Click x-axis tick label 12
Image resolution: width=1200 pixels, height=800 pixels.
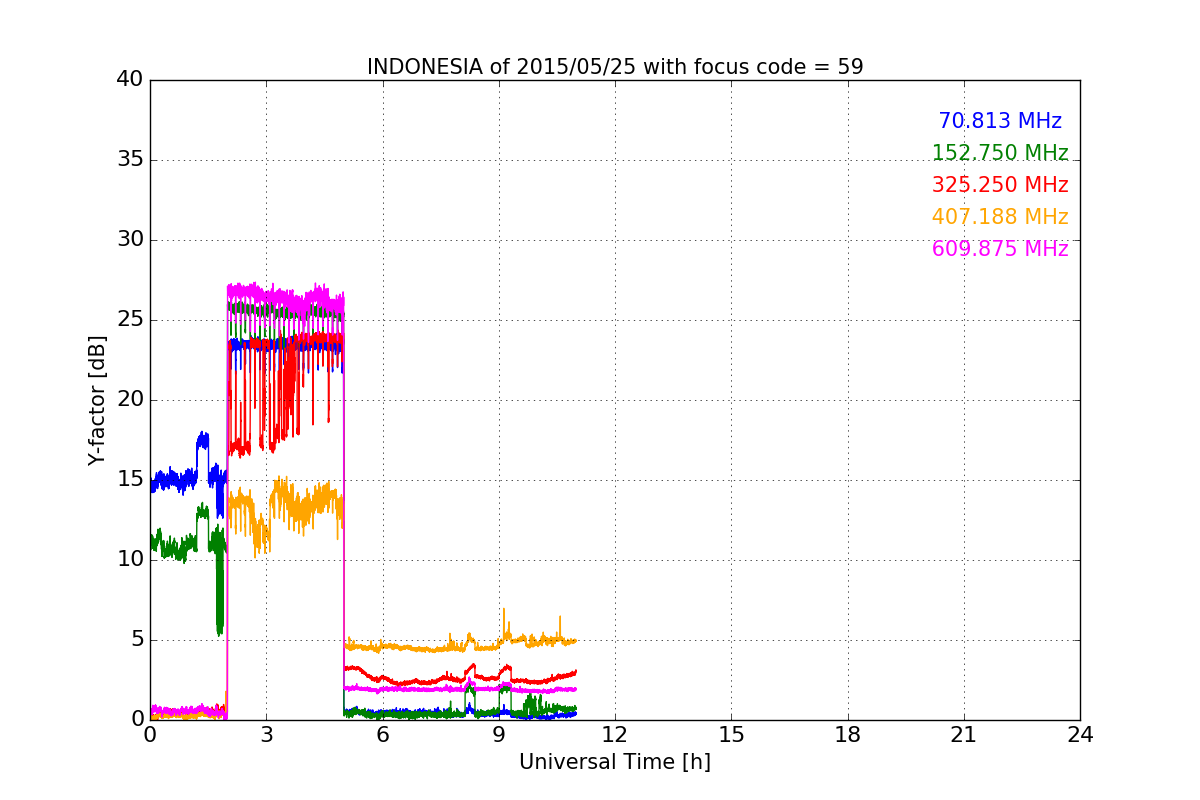click(x=615, y=735)
